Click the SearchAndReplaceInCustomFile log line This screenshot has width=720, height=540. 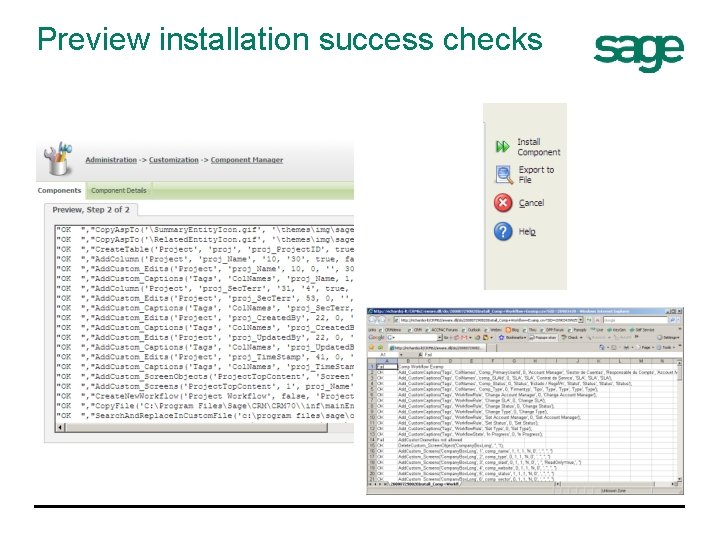pyautogui.click(x=205, y=416)
